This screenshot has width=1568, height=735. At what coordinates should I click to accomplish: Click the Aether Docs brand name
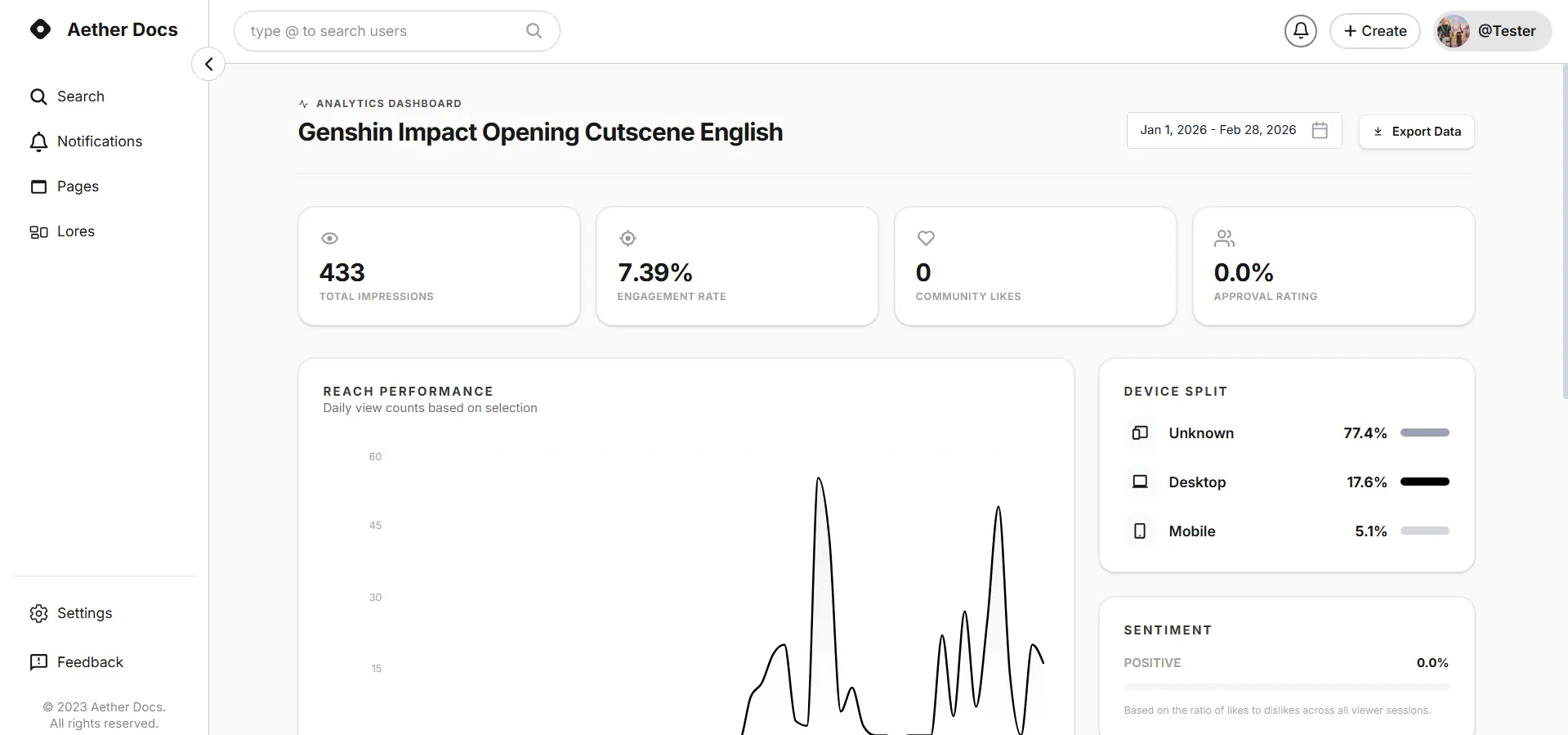point(123,29)
